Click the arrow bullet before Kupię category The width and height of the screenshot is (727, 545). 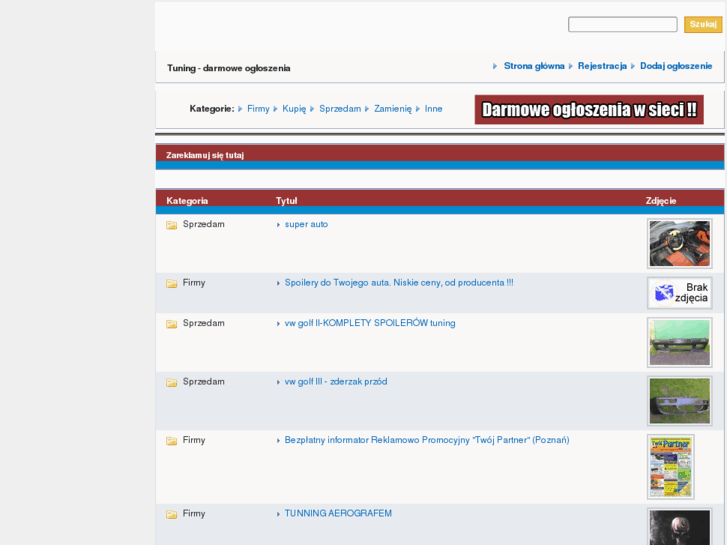(275, 109)
